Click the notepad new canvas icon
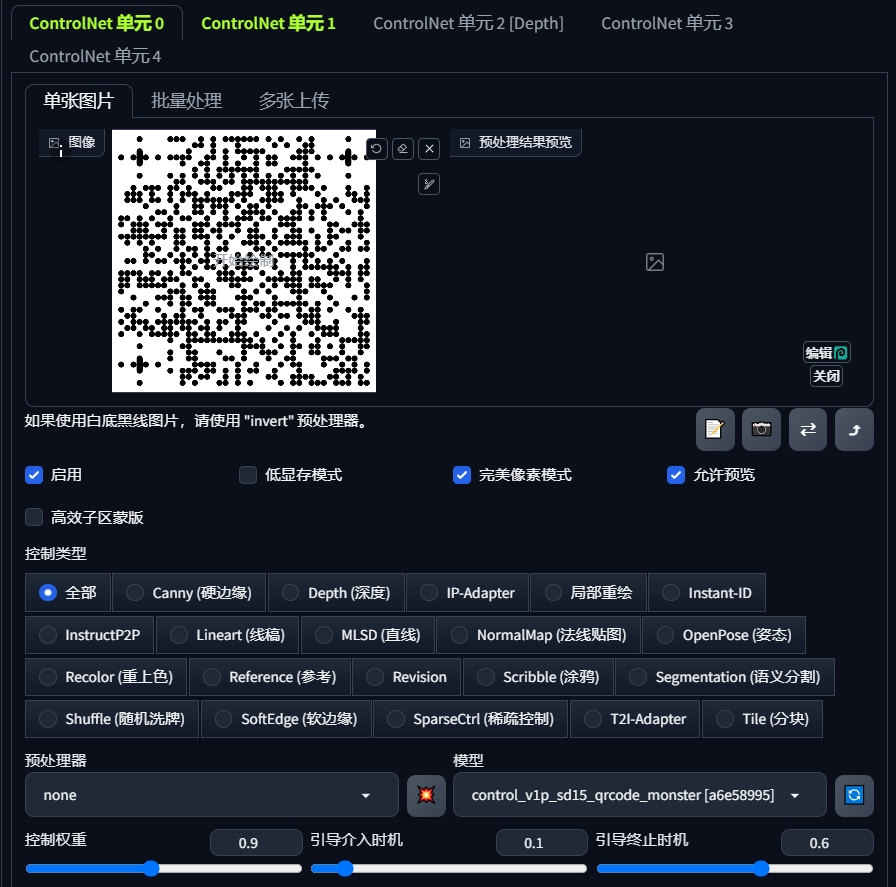 pyautogui.click(x=715, y=429)
